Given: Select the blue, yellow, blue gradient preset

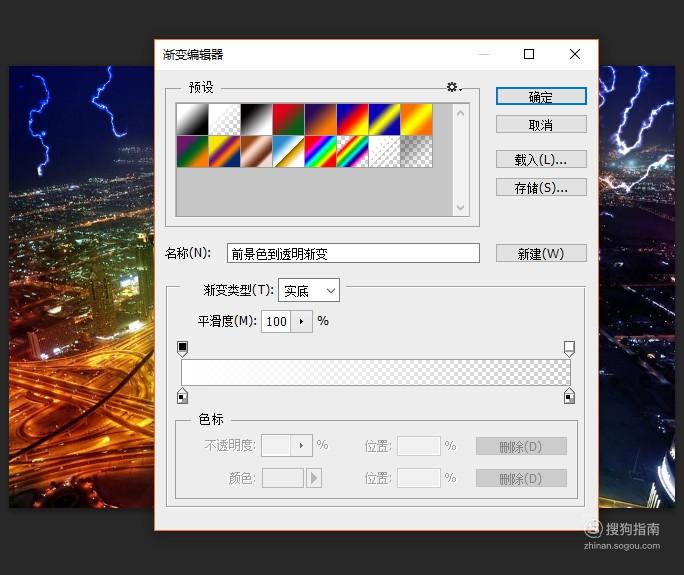Looking at the screenshot, I should (x=385, y=119).
